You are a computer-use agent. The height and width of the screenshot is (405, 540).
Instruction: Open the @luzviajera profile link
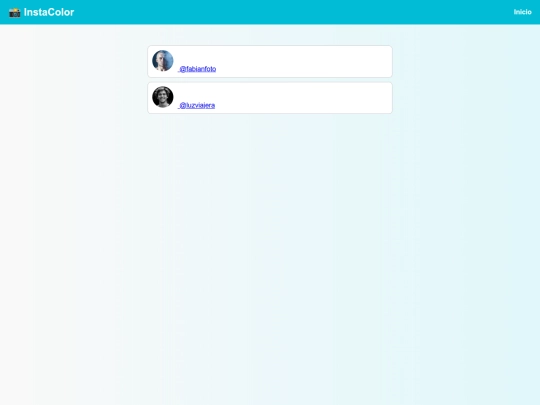[197, 105]
